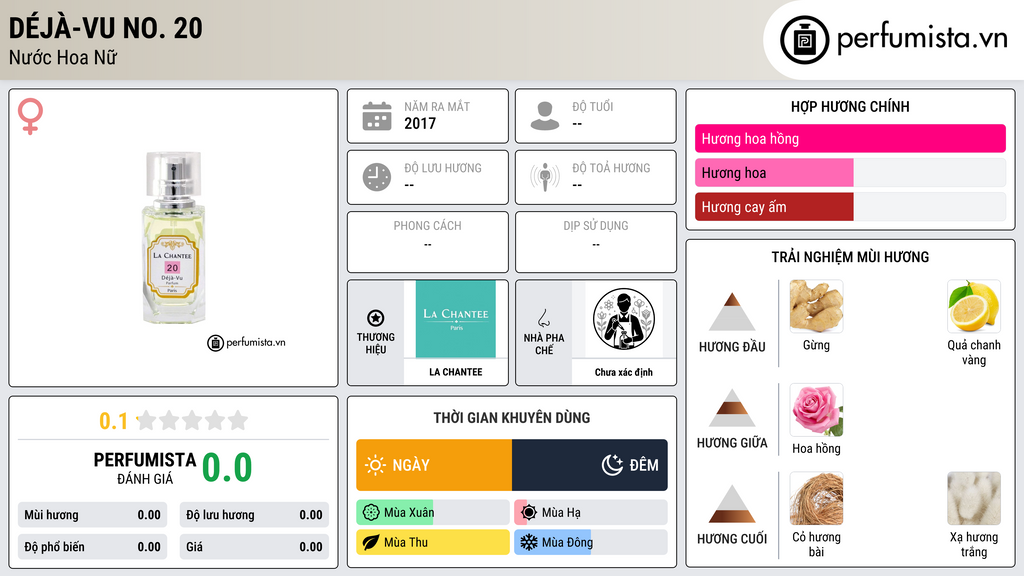The width and height of the screenshot is (1024, 576).
Task: Open the lemon note image
Action: click(974, 306)
